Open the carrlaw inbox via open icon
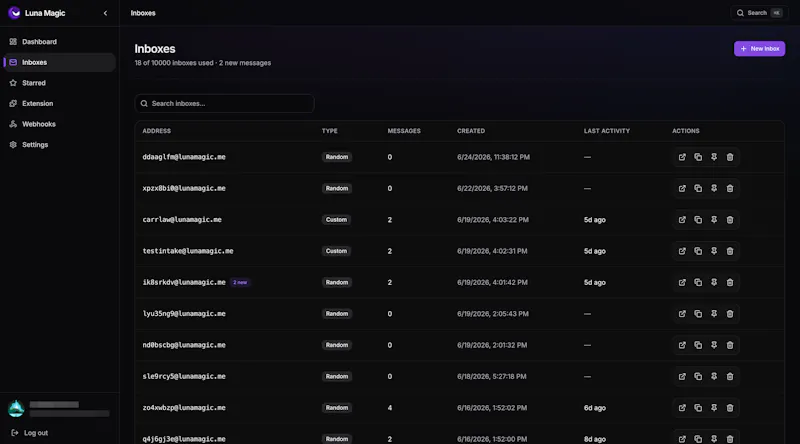This screenshot has width=800, height=444. point(682,220)
